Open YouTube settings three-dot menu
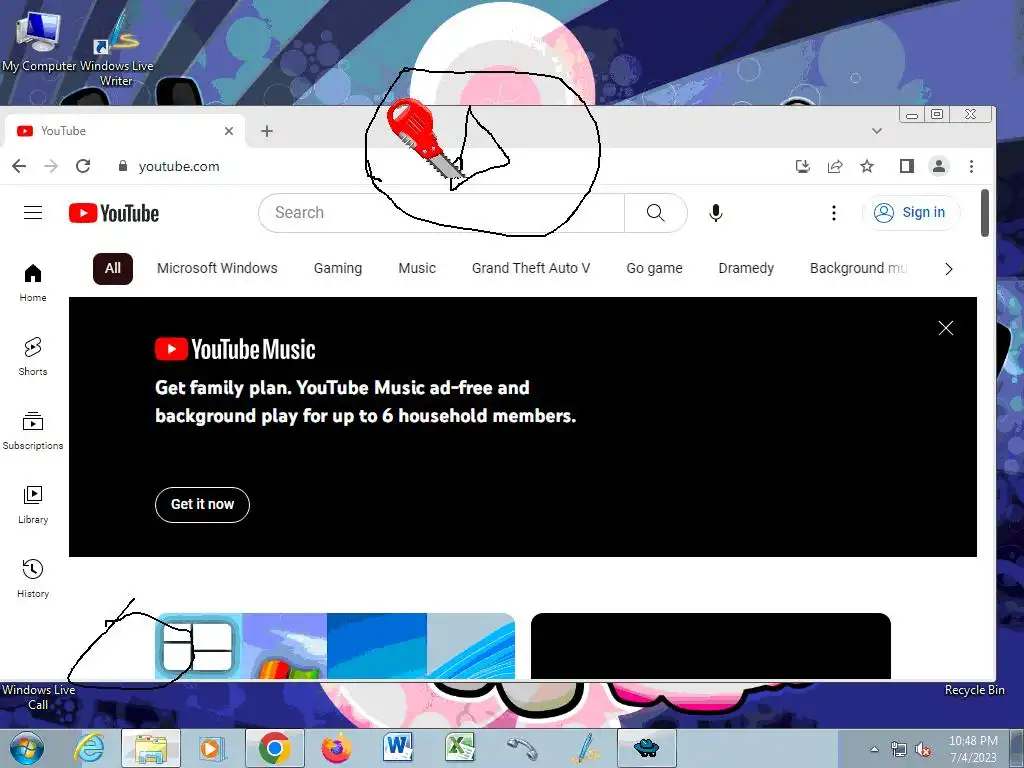This screenshot has width=1024, height=768. 833,213
